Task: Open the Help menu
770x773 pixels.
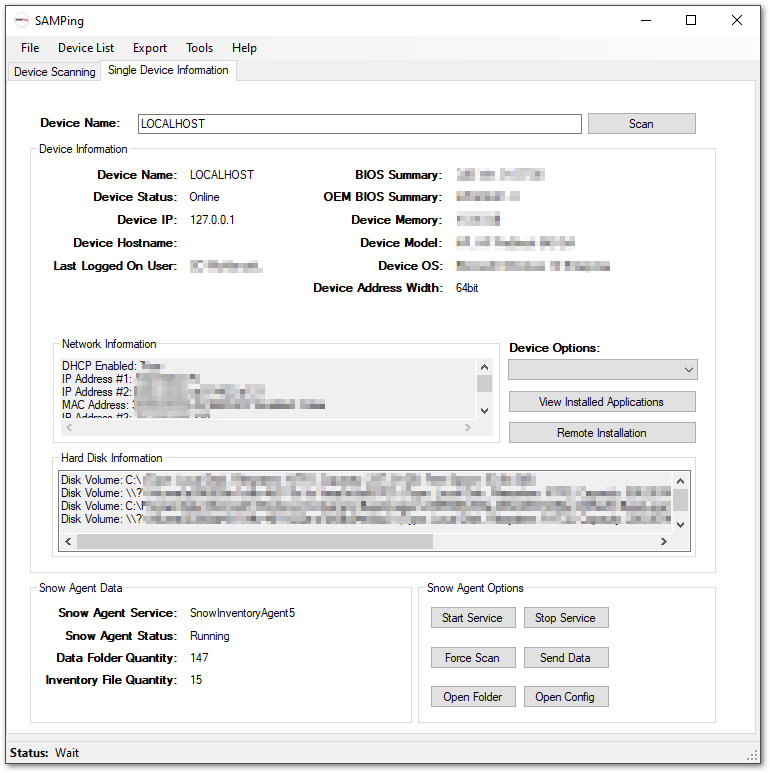Action: click(244, 47)
